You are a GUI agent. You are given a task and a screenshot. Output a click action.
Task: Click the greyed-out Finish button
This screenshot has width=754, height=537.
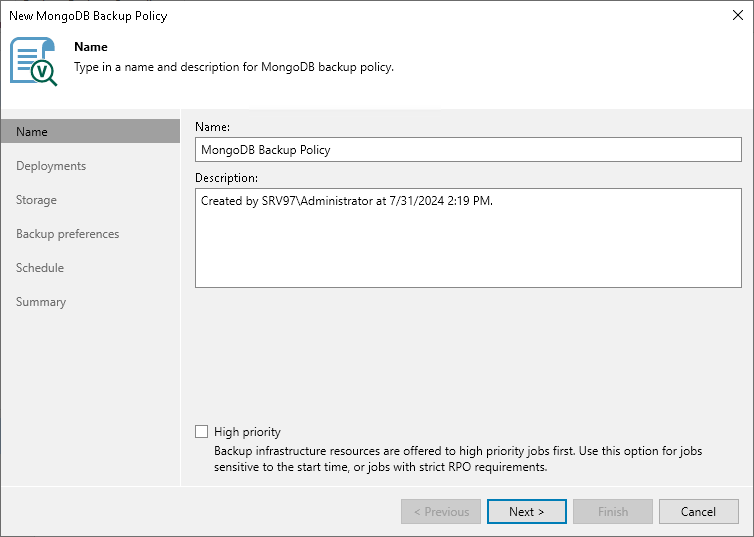(x=613, y=512)
